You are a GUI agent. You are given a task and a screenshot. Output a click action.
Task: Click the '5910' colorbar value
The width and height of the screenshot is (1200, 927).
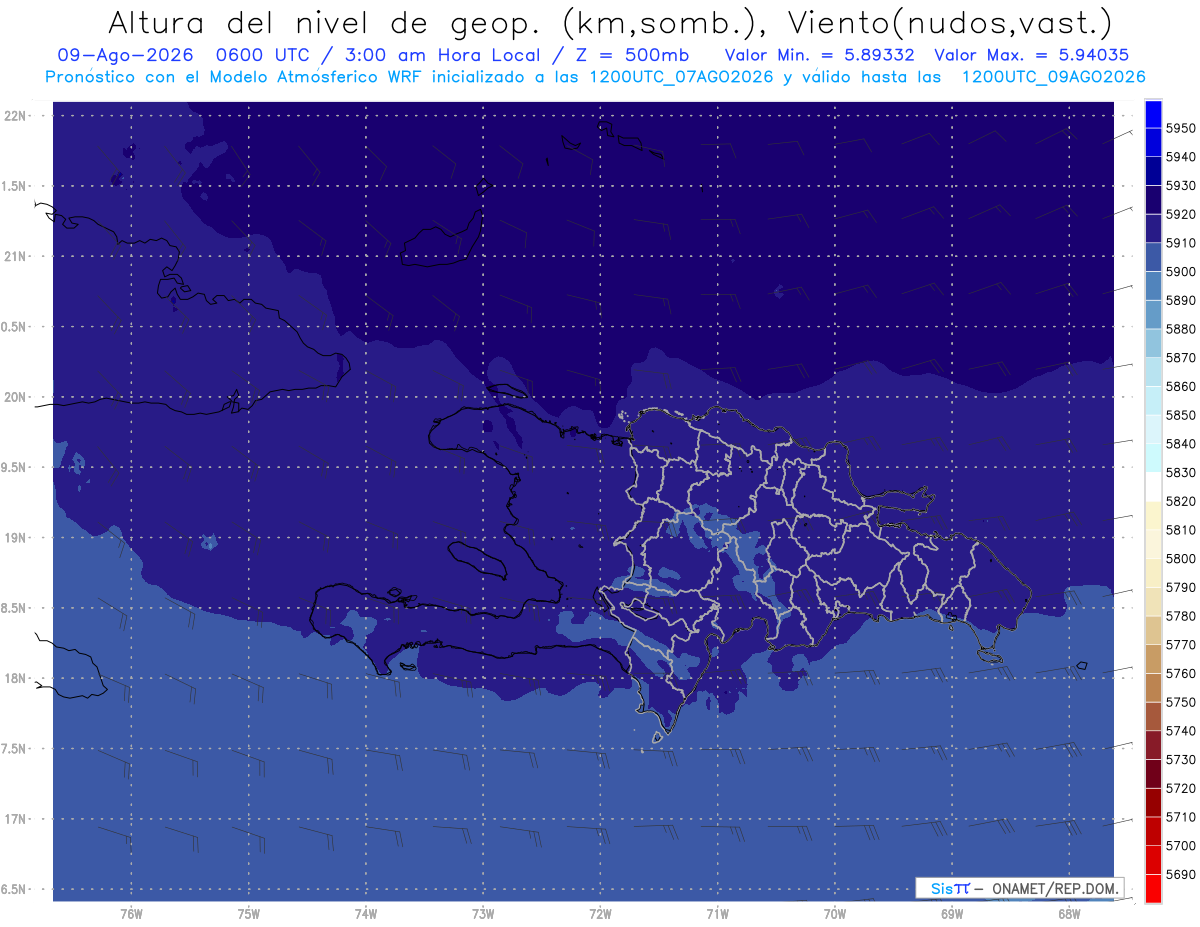point(1181,243)
